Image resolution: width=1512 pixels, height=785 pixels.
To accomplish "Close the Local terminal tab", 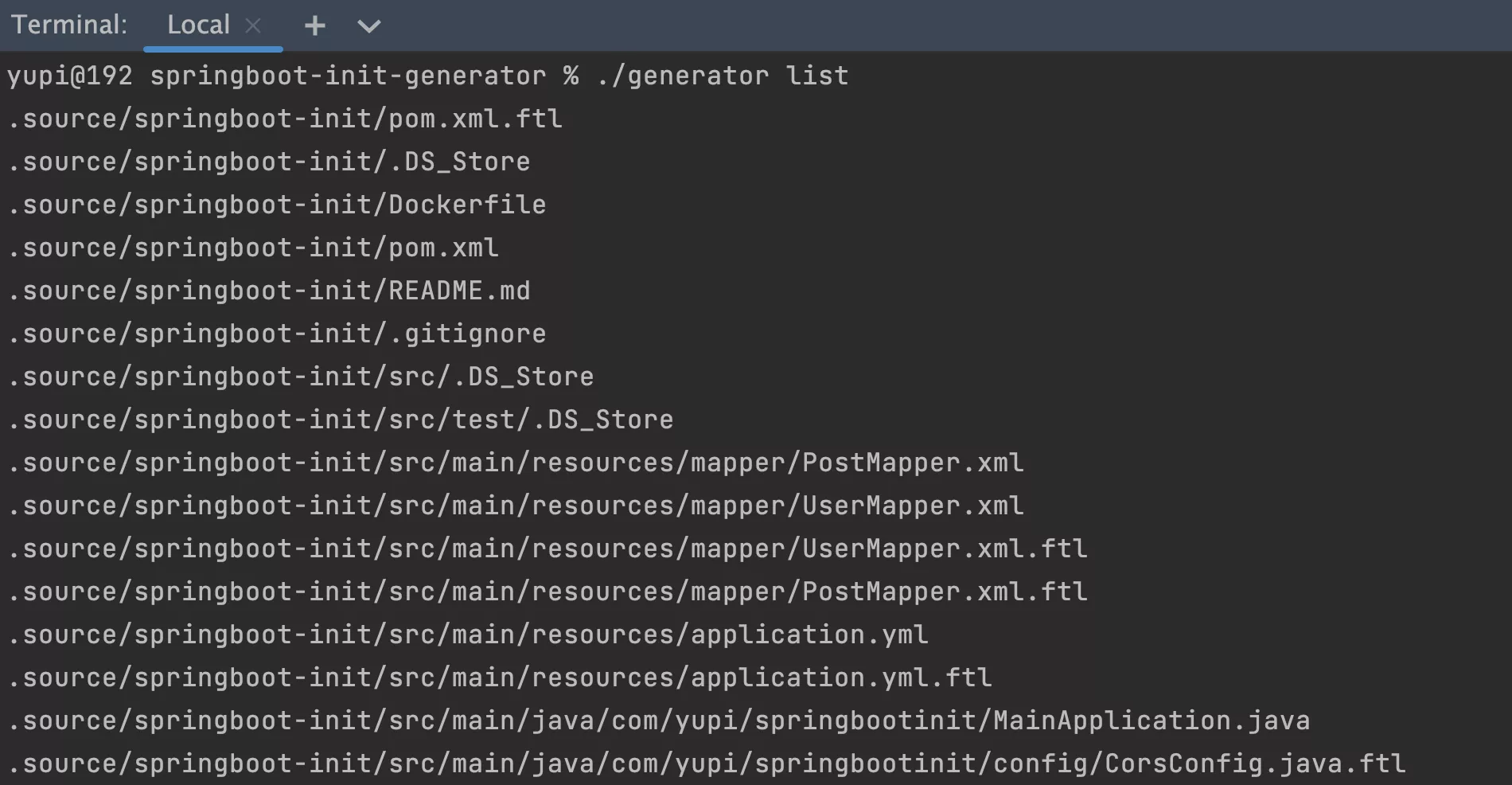I will (x=253, y=25).
